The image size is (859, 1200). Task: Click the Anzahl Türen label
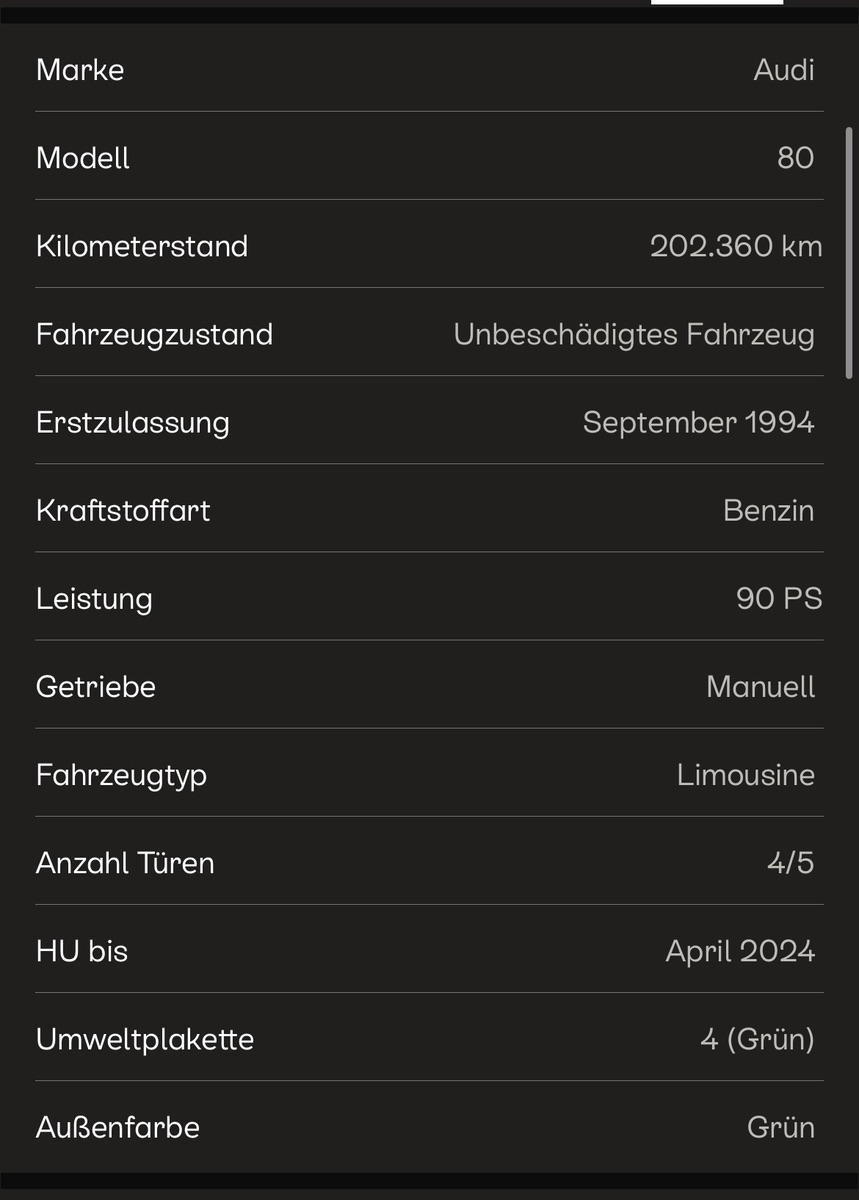pos(125,863)
